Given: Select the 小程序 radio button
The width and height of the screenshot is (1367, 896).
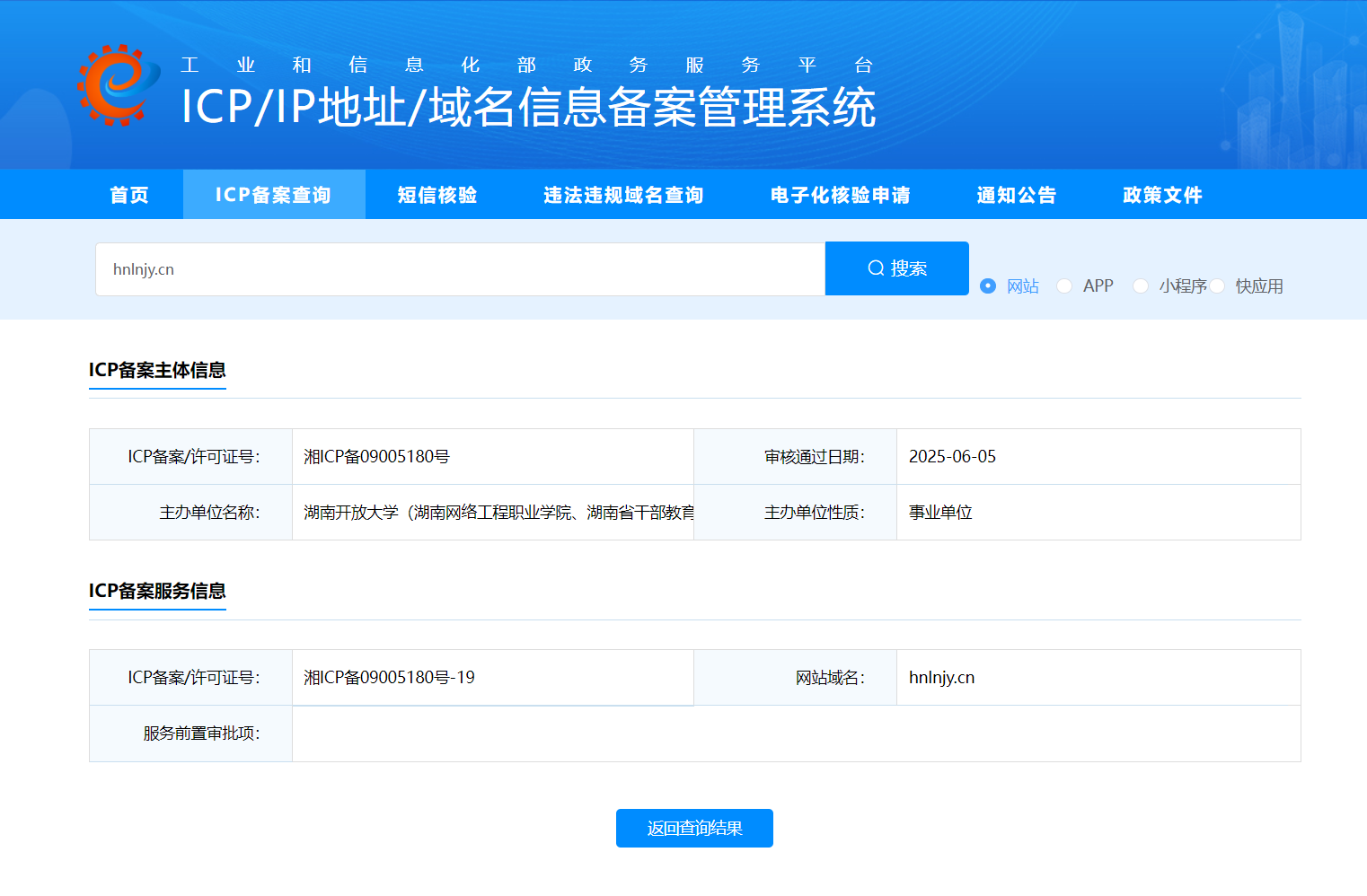Looking at the screenshot, I should (x=1141, y=285).
